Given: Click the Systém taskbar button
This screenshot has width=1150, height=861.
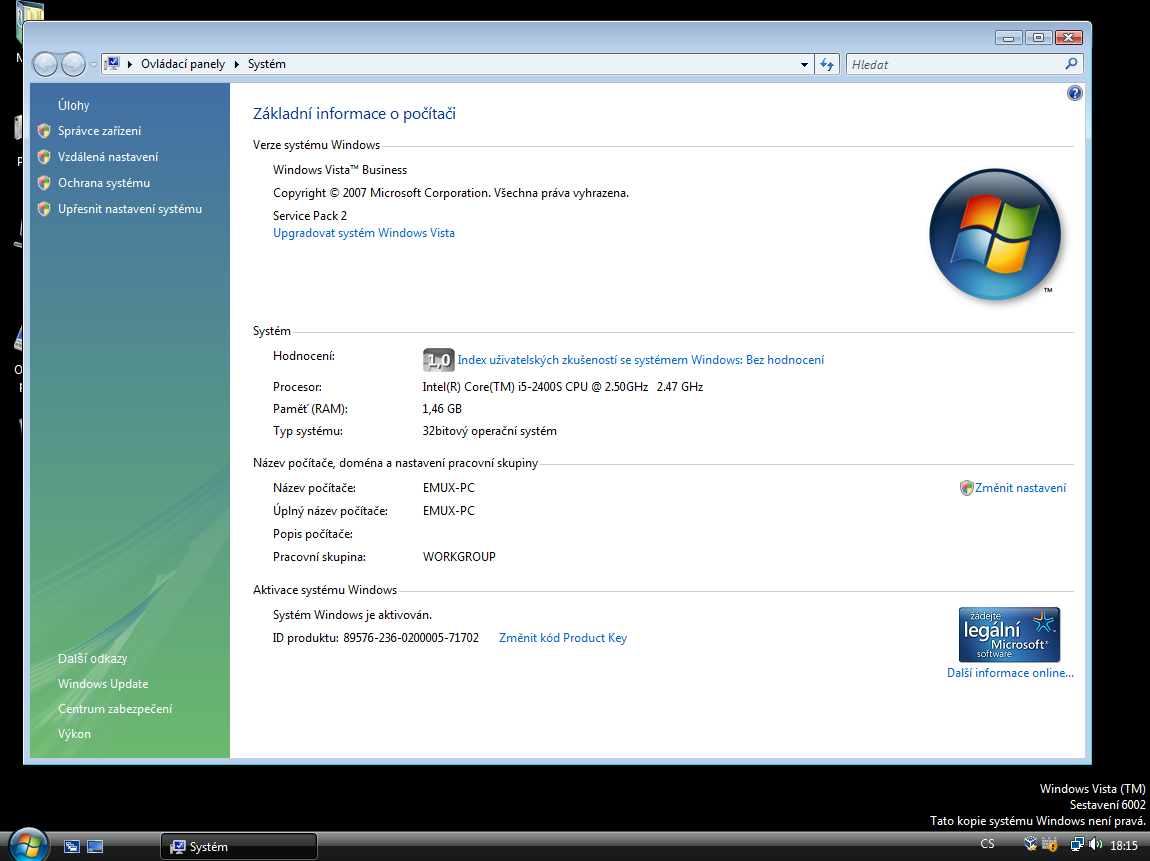Looking at the screenshot, I should click(239, 846).
